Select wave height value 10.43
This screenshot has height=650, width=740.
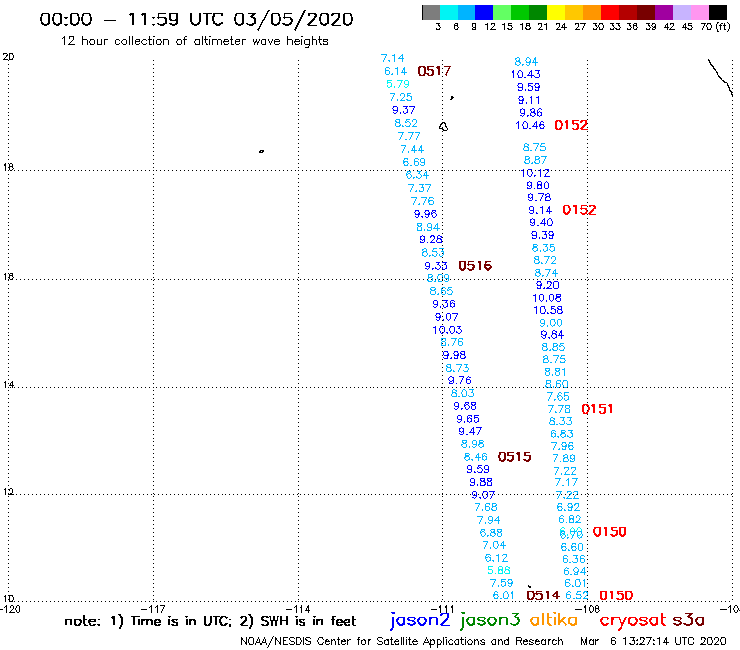coord(526,74)
